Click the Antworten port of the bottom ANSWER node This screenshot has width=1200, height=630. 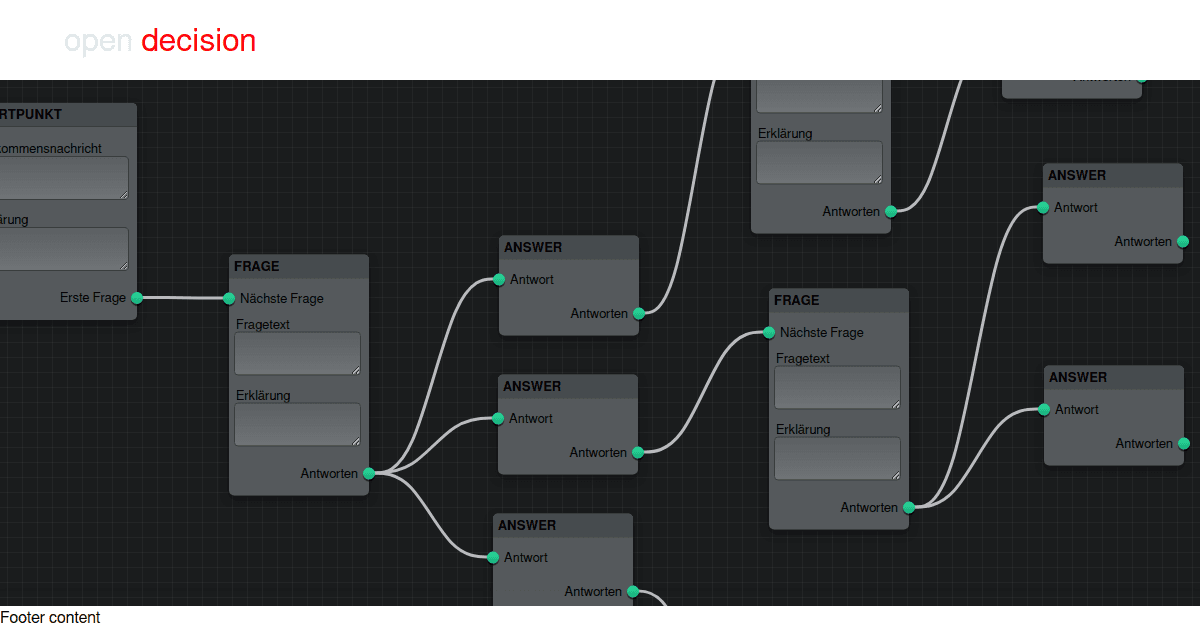(x=632, y=591)
